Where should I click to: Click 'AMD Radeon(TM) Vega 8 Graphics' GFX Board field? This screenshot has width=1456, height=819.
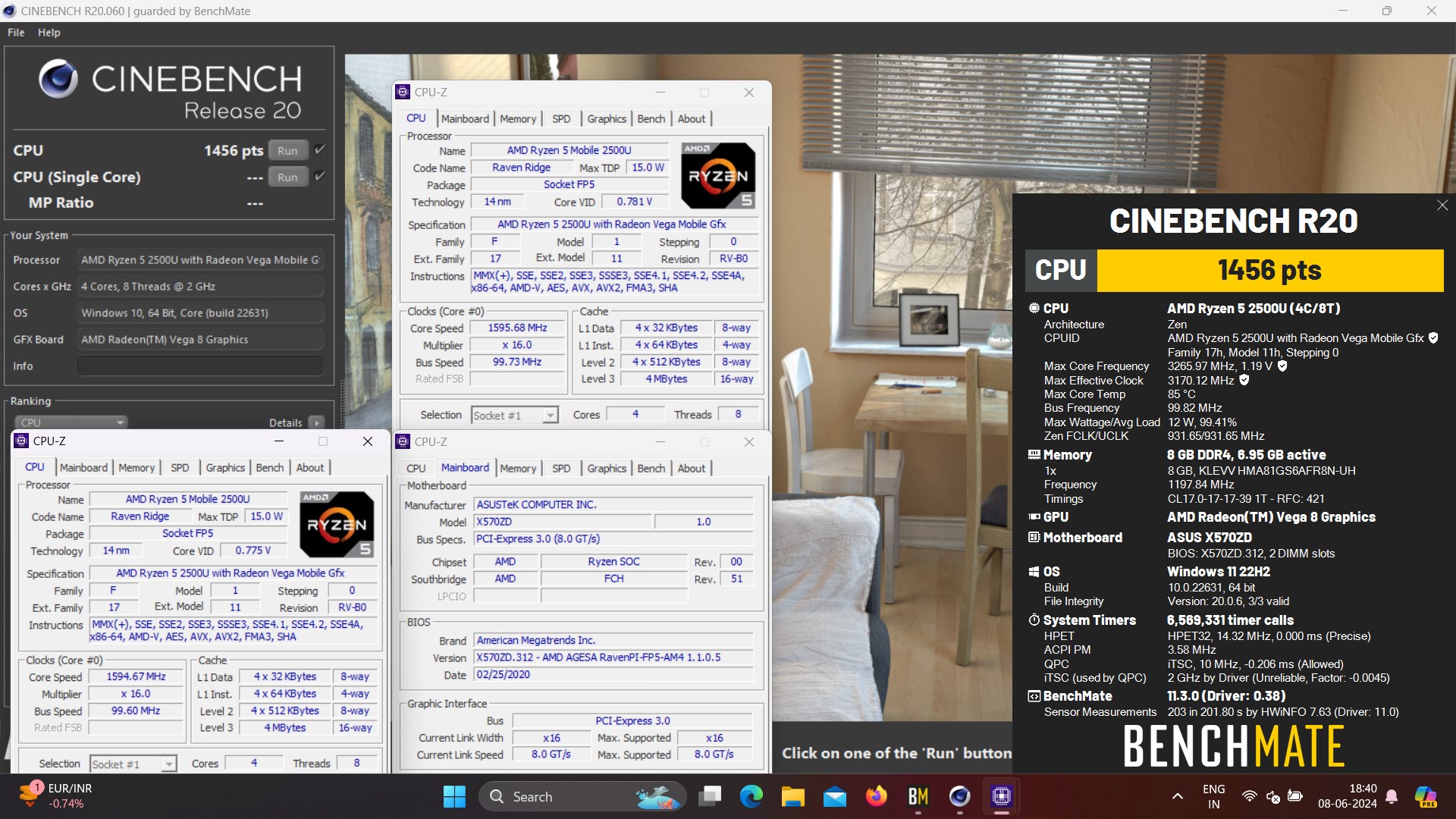[x=200, y=339]
